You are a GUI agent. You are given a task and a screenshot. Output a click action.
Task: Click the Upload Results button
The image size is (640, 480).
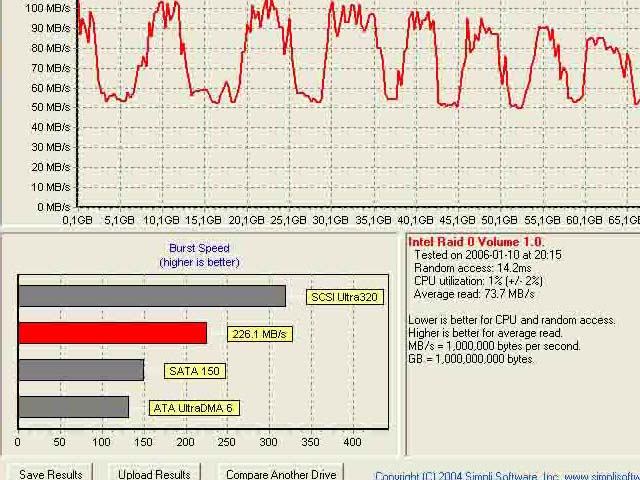(x=154, y=473)
